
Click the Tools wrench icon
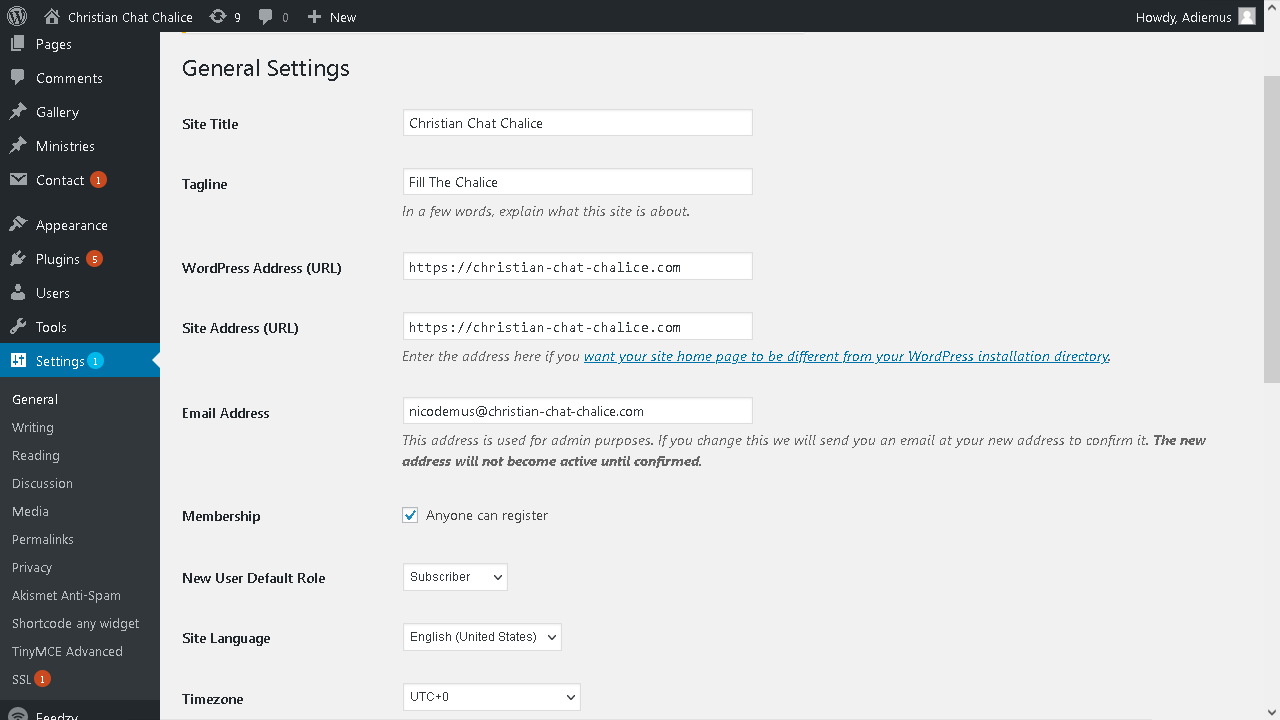18,327
